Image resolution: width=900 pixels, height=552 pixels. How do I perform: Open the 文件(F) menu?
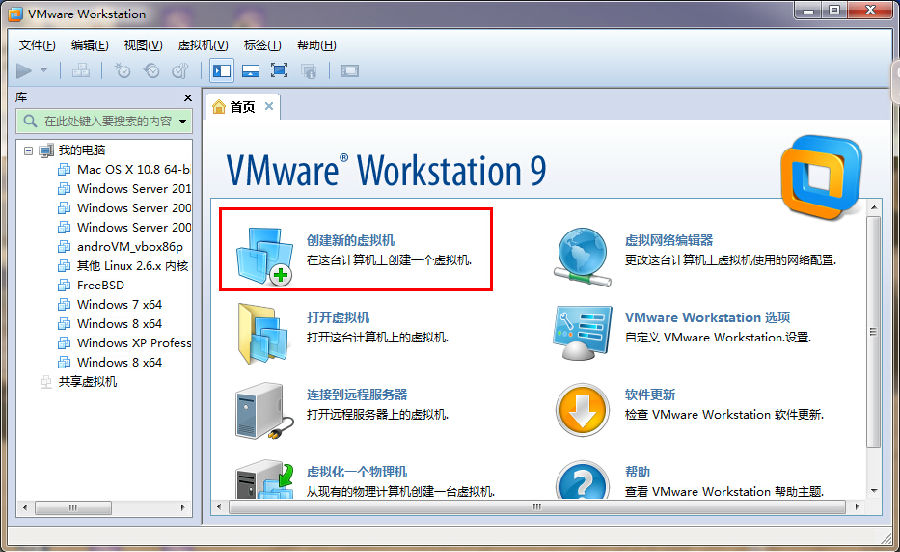click(37, 45)
